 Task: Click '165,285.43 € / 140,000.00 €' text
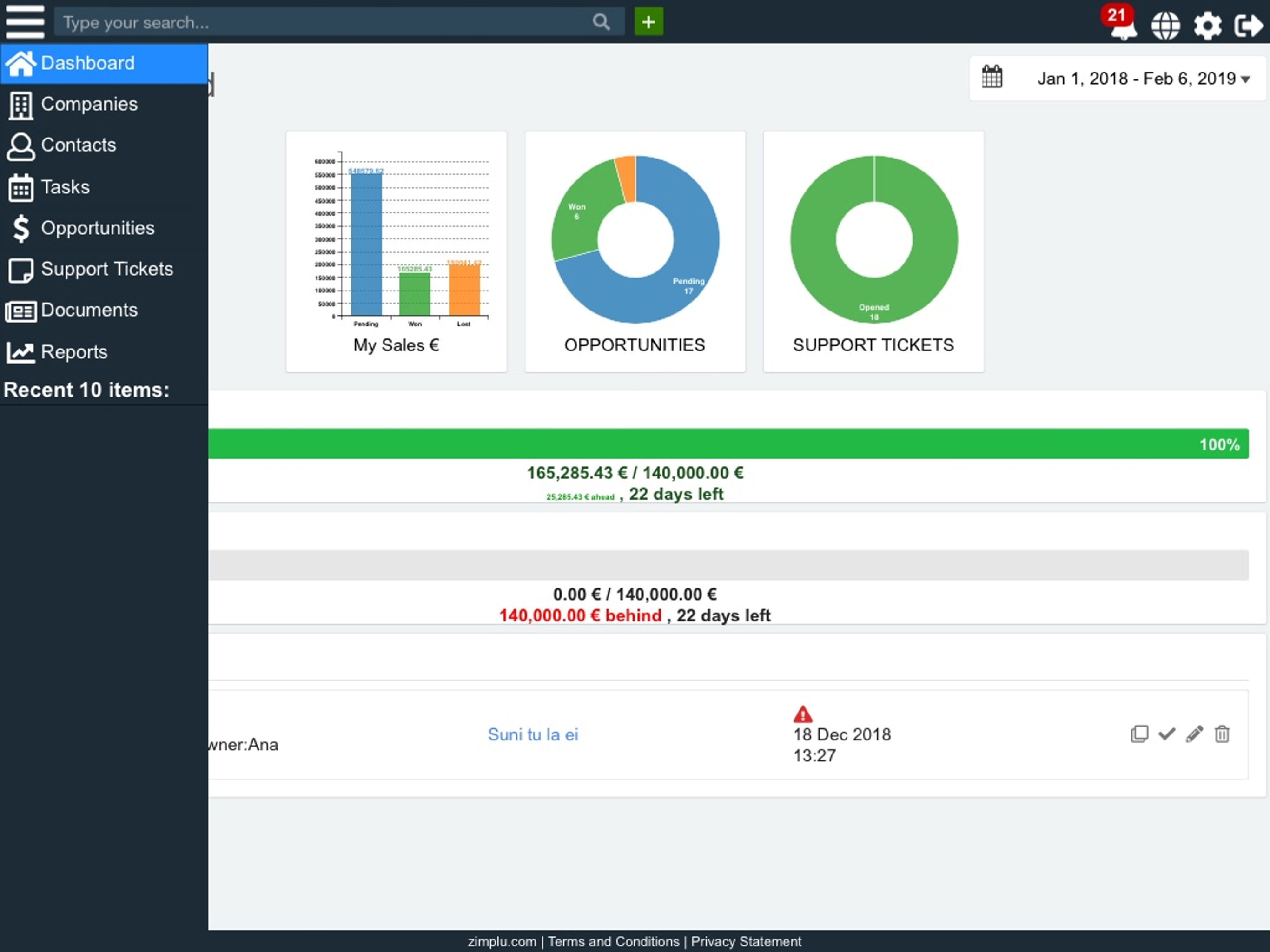point(635,473)
